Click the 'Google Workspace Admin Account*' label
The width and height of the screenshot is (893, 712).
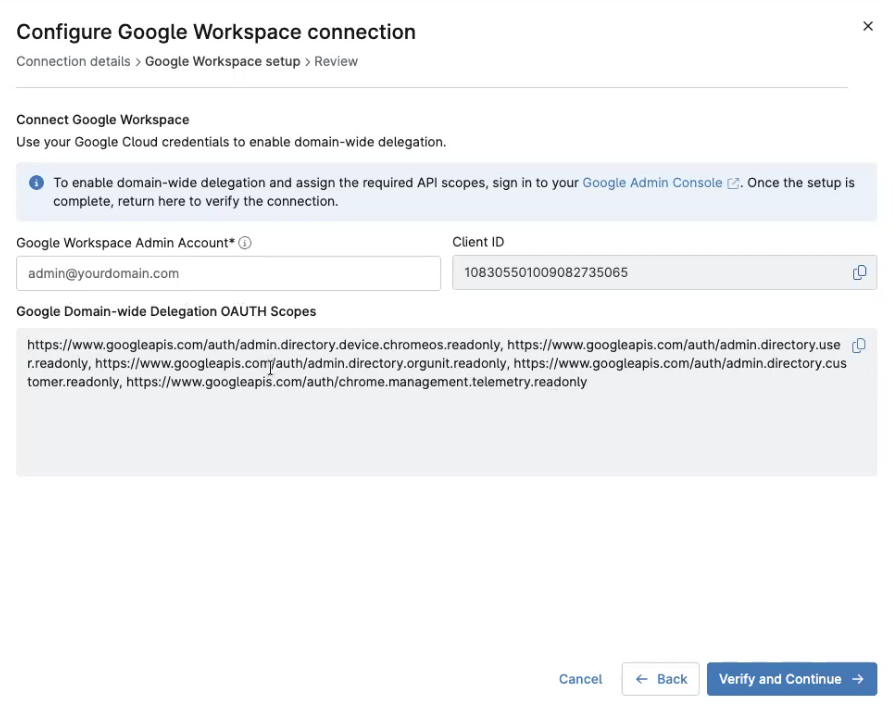click(125, 243)
